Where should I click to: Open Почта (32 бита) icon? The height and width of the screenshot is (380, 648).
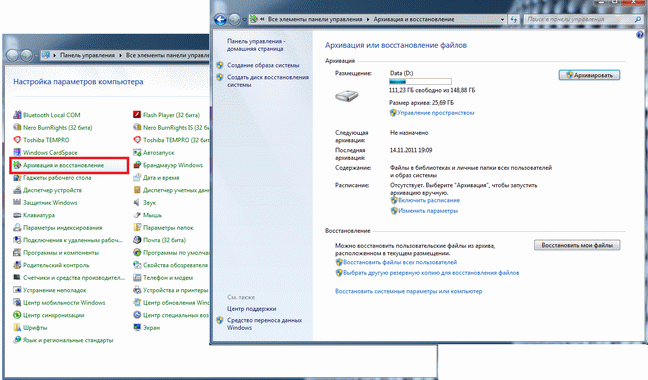pos(137,240)
